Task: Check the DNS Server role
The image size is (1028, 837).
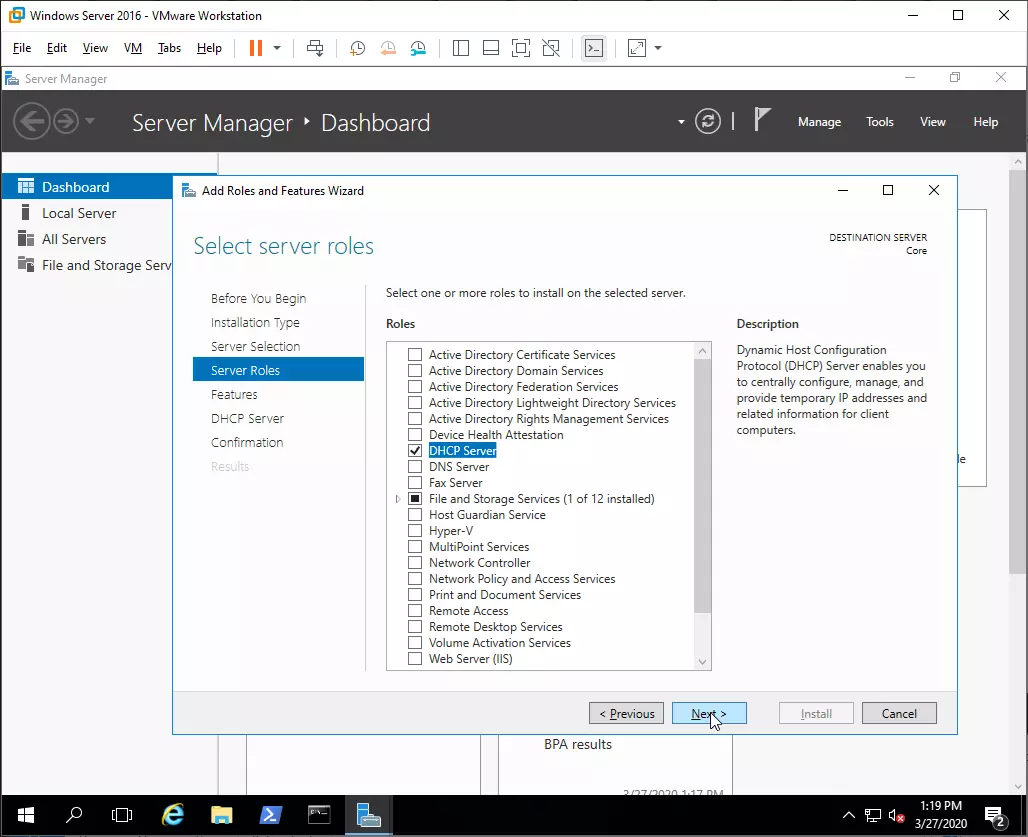Action: pyautogui.click(x=415, y=467)
